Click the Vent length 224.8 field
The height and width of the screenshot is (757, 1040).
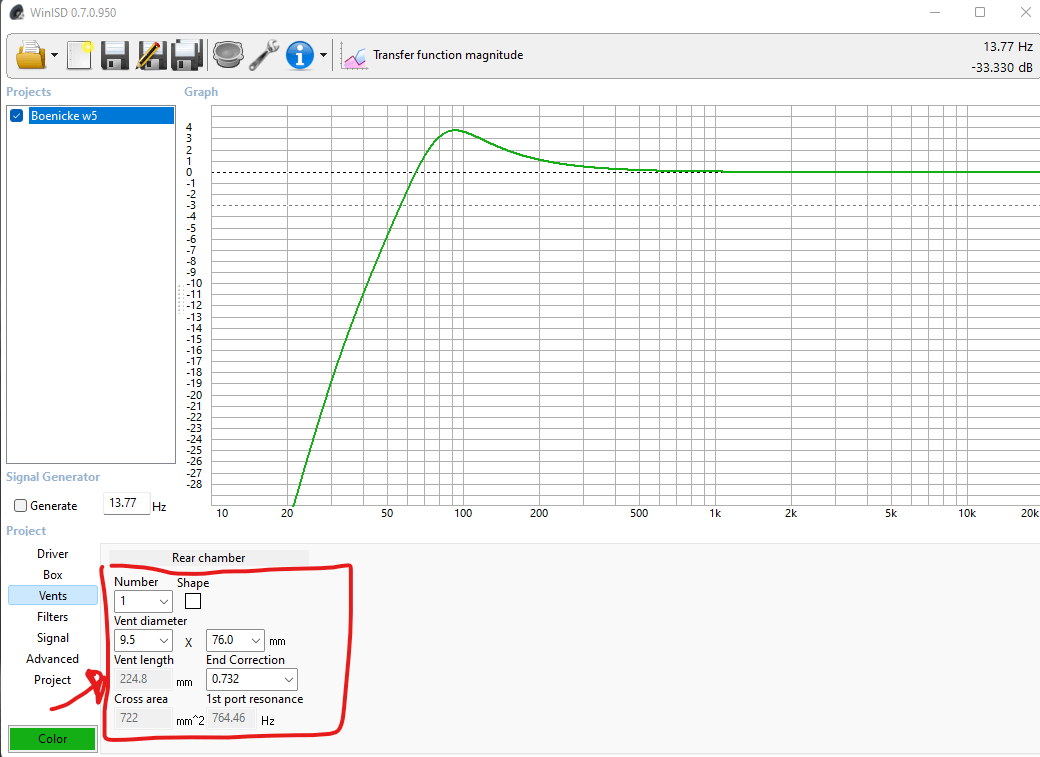coord(143,679)
